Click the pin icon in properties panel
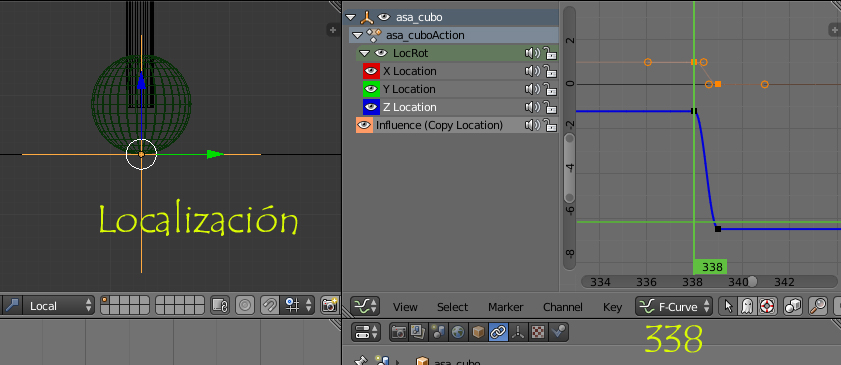 pyautogui.click(x=361, y=361)
